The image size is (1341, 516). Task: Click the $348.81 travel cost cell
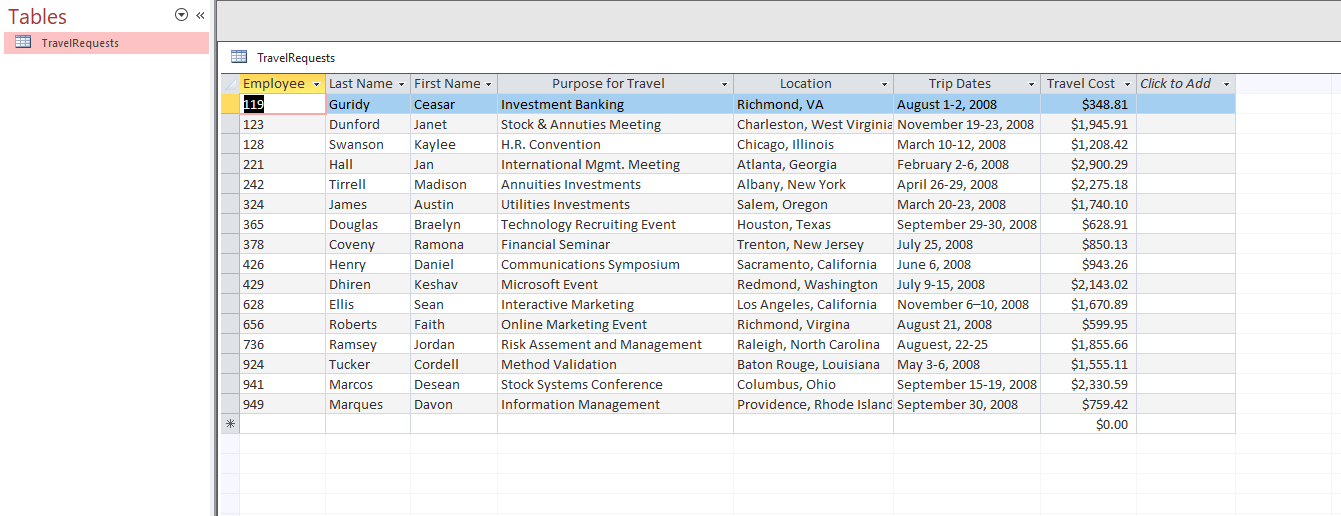(1089, 104)
